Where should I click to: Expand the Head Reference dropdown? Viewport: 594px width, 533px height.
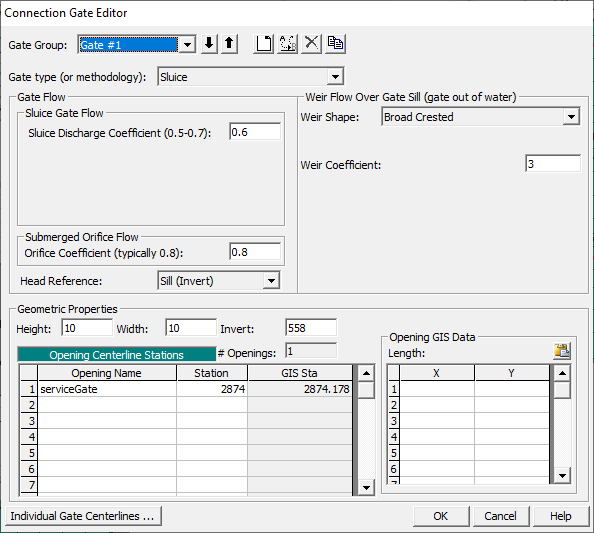271,281
